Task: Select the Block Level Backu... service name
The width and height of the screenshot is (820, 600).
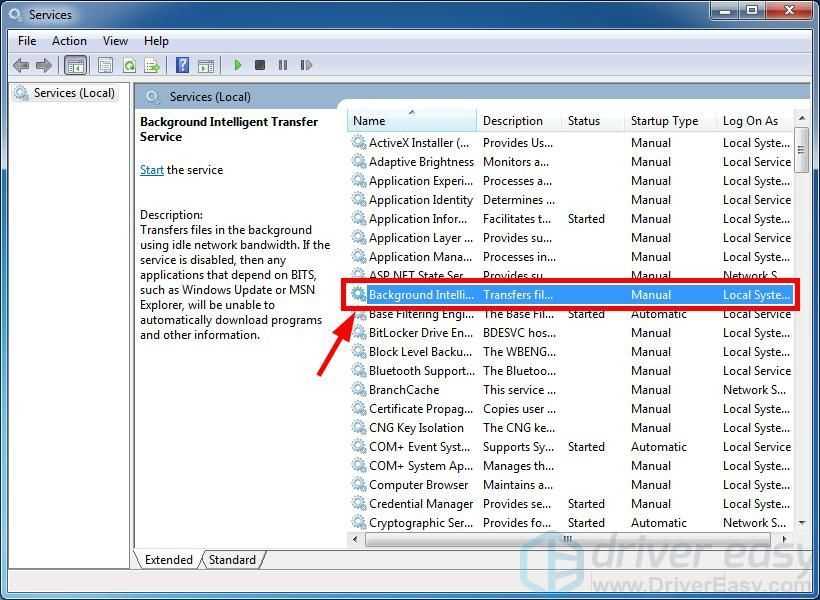Action: point(420,352)
